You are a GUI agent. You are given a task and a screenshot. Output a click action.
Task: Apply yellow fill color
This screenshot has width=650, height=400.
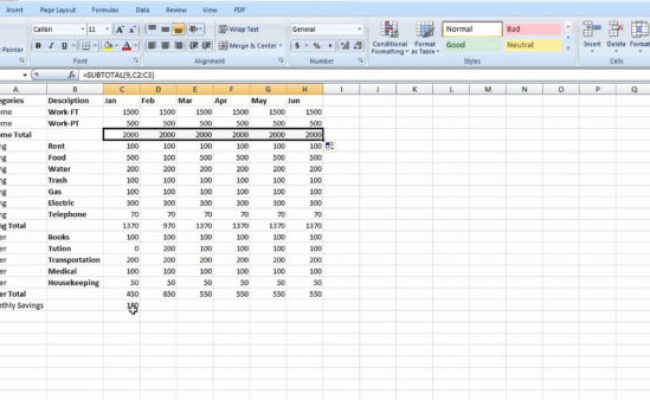click(108, 46)
